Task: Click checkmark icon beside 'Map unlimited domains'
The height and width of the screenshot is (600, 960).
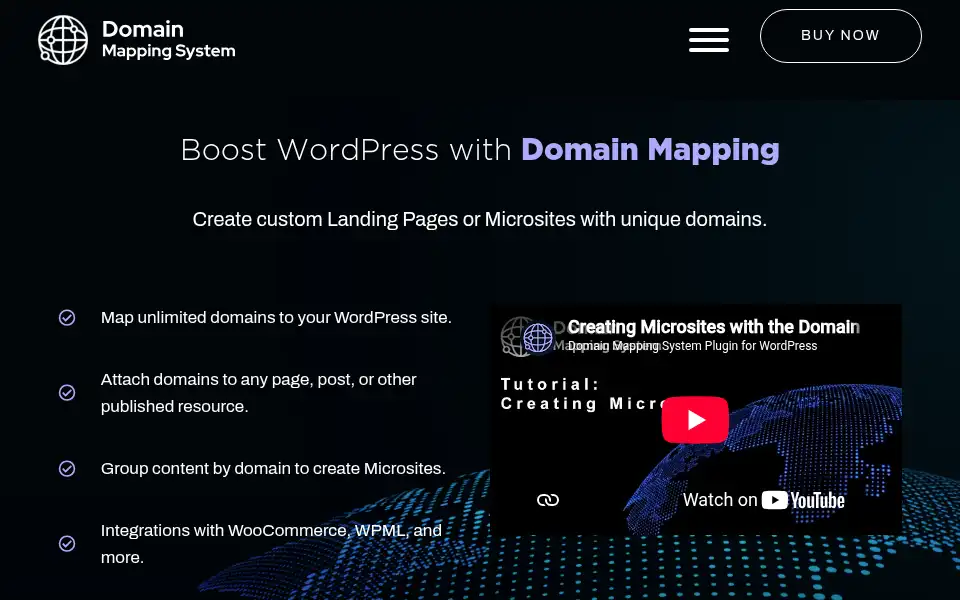Action: click(67, 318)
